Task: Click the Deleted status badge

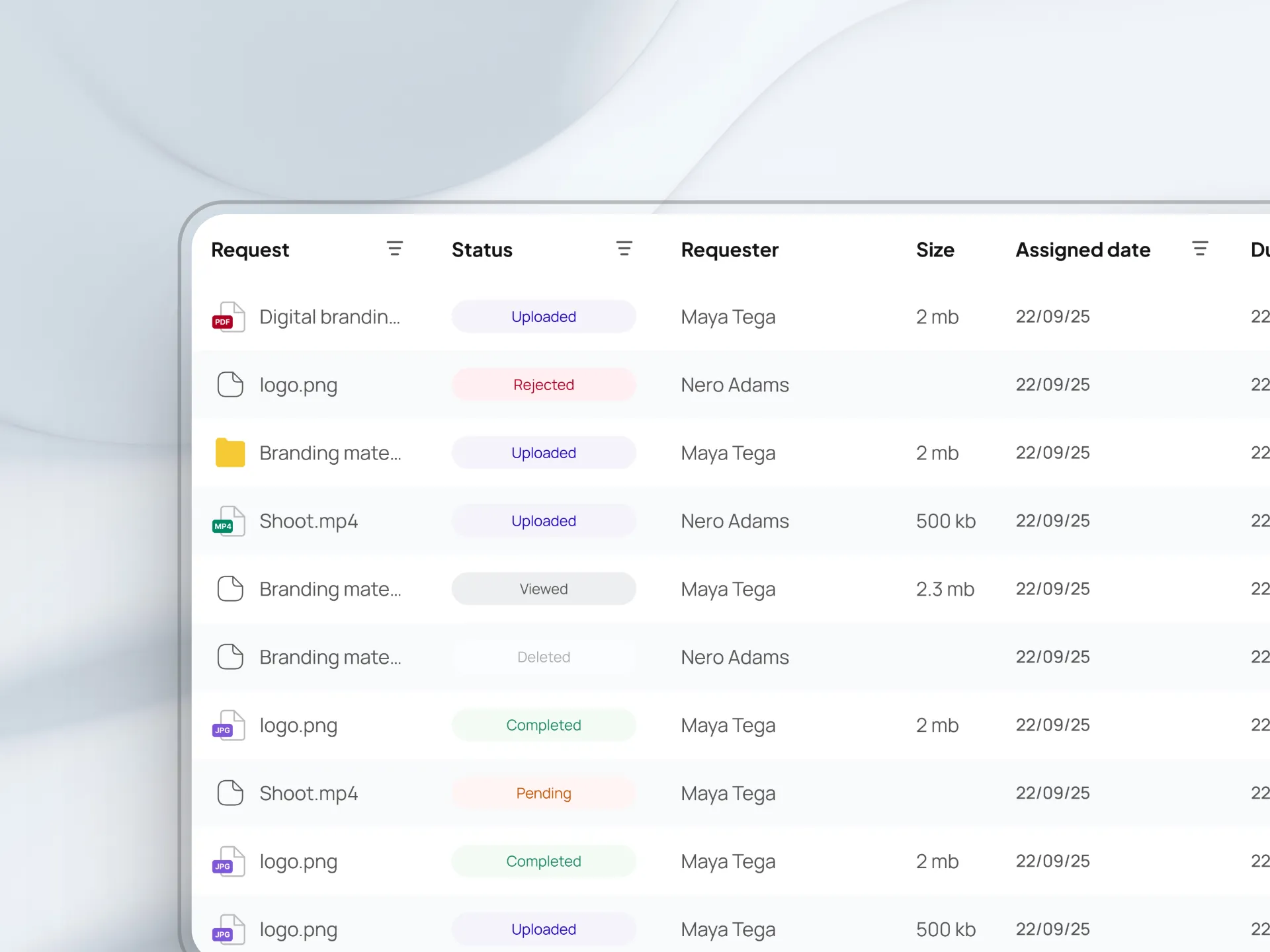Action: (x=544, y=657)
